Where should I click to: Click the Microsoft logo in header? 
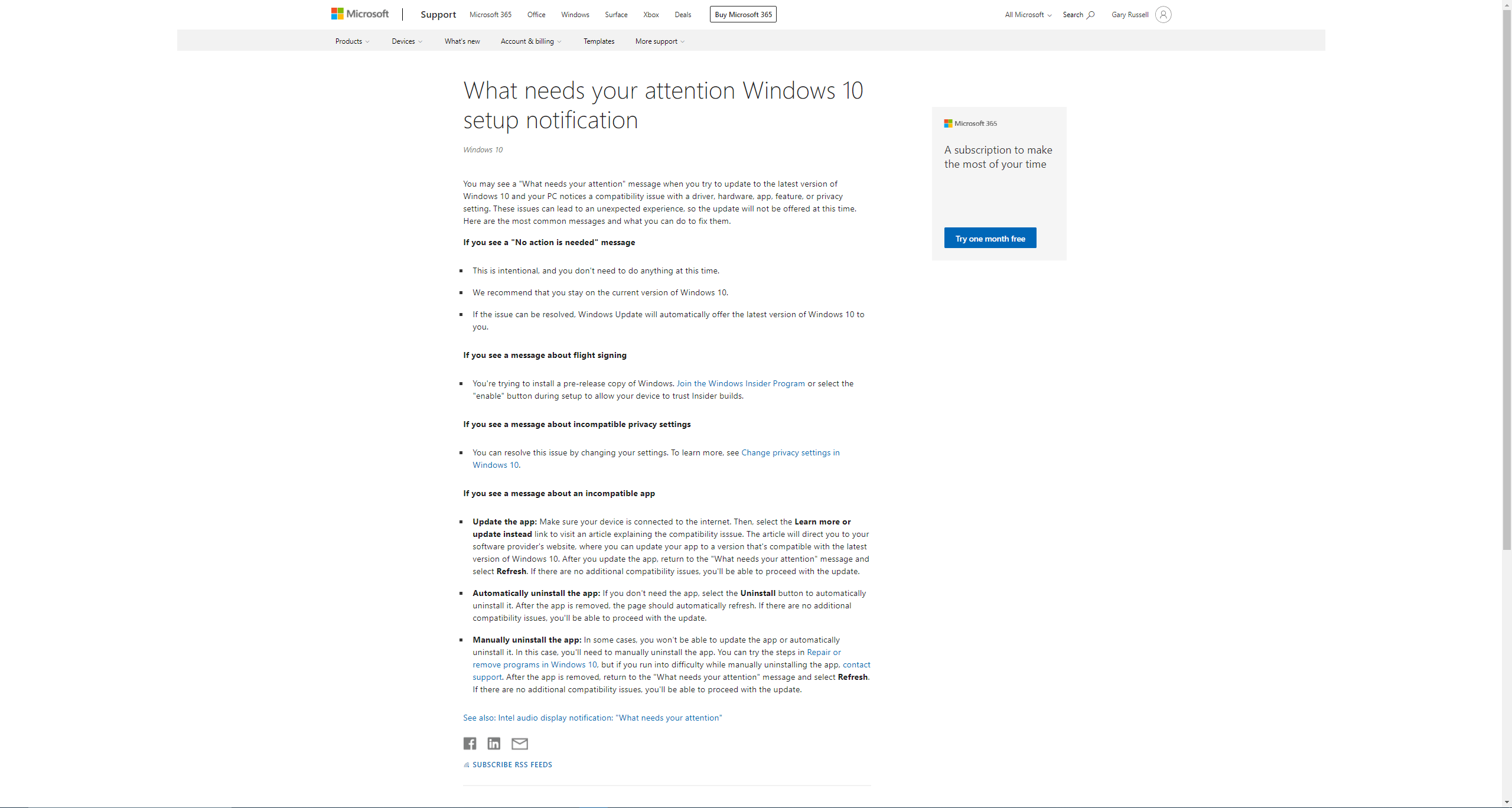[x=360, y=14]
